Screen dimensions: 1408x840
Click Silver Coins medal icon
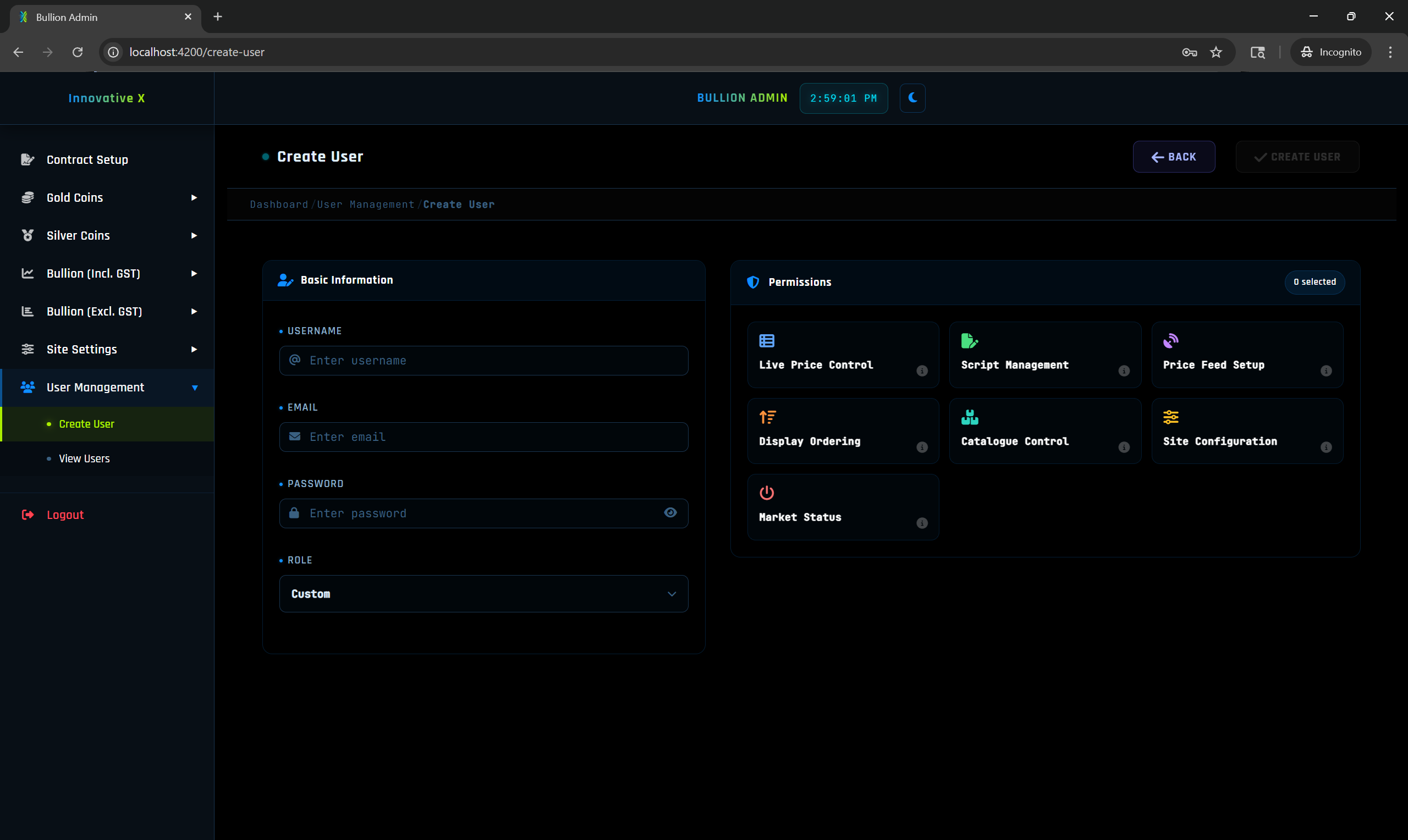pos(27,235)
